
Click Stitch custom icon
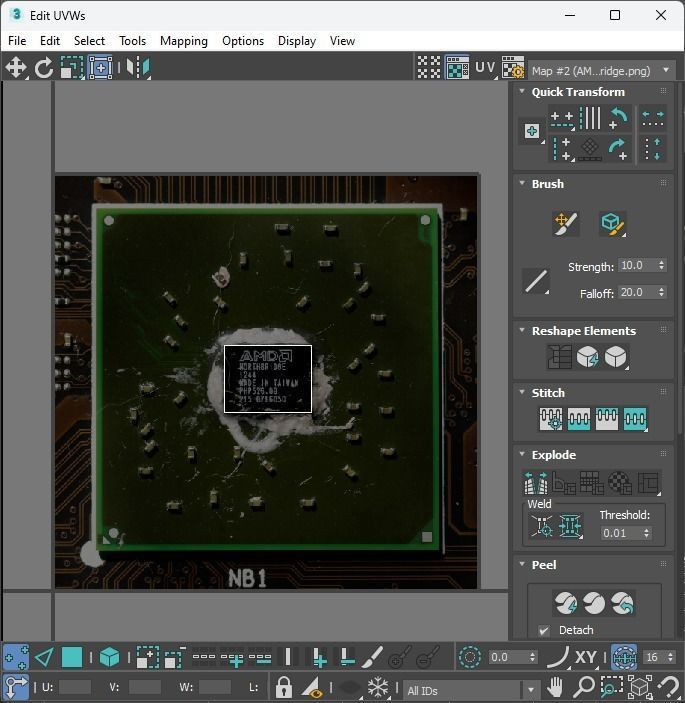pos(635,419)
